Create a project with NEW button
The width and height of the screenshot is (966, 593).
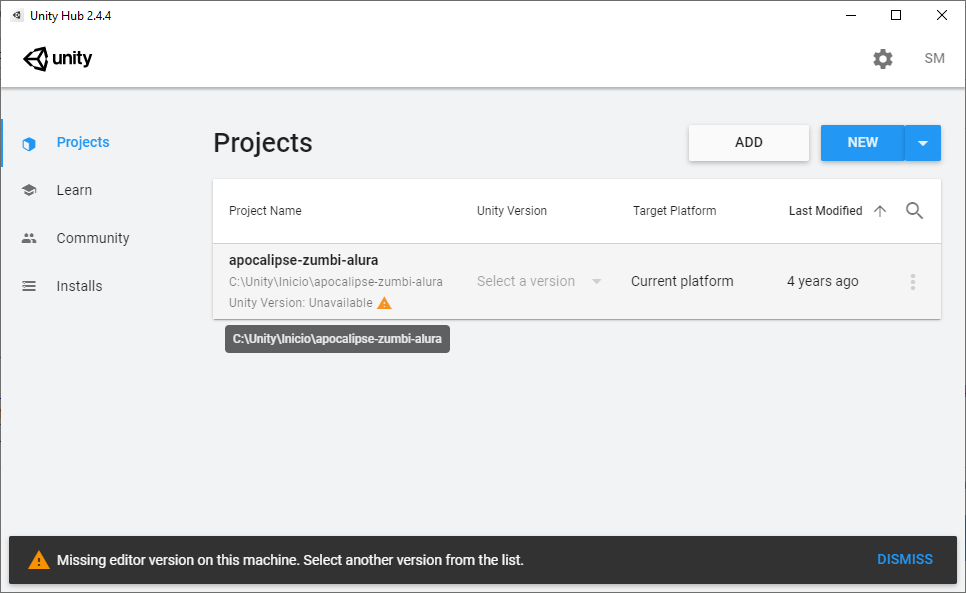(x=862, y=143)
